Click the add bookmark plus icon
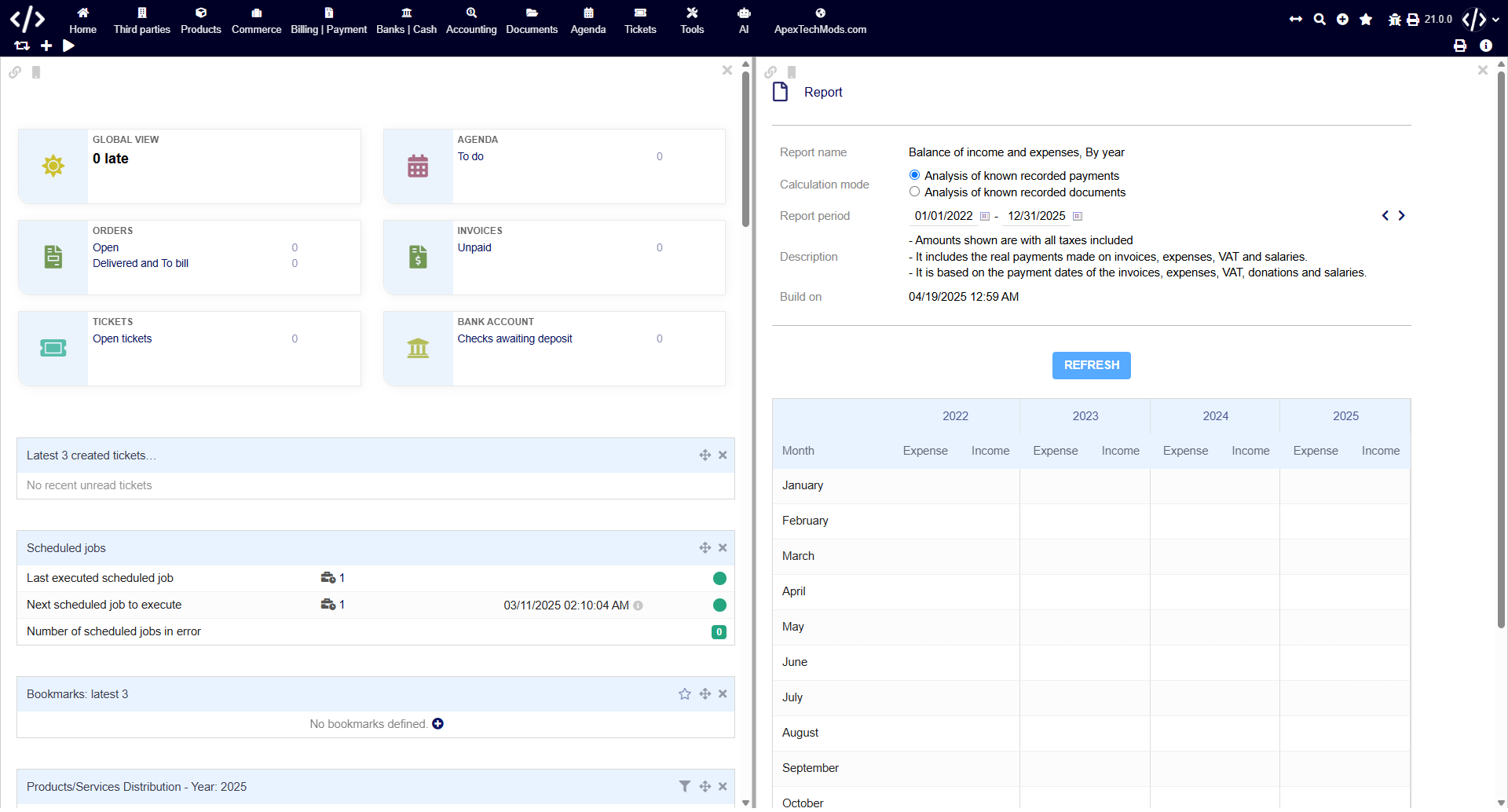 438,724
